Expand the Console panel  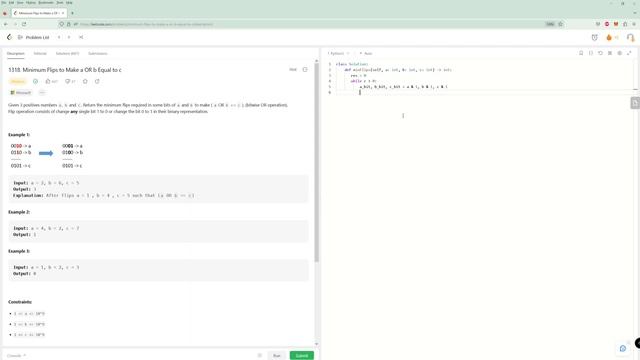(x=16, y=356)
